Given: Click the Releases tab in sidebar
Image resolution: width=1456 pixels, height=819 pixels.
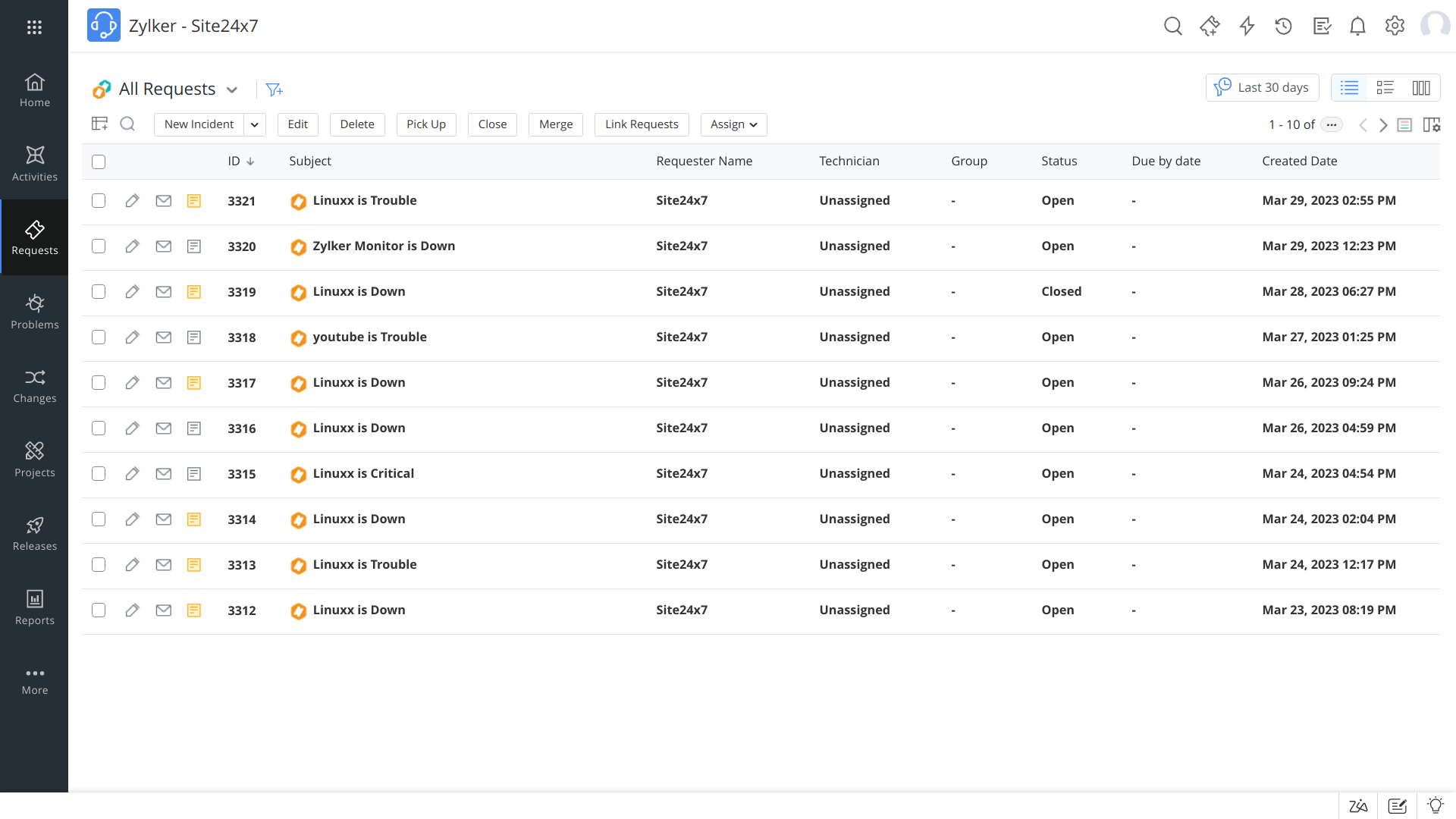Looking at the screenshot, I should (x=34, y=533).
